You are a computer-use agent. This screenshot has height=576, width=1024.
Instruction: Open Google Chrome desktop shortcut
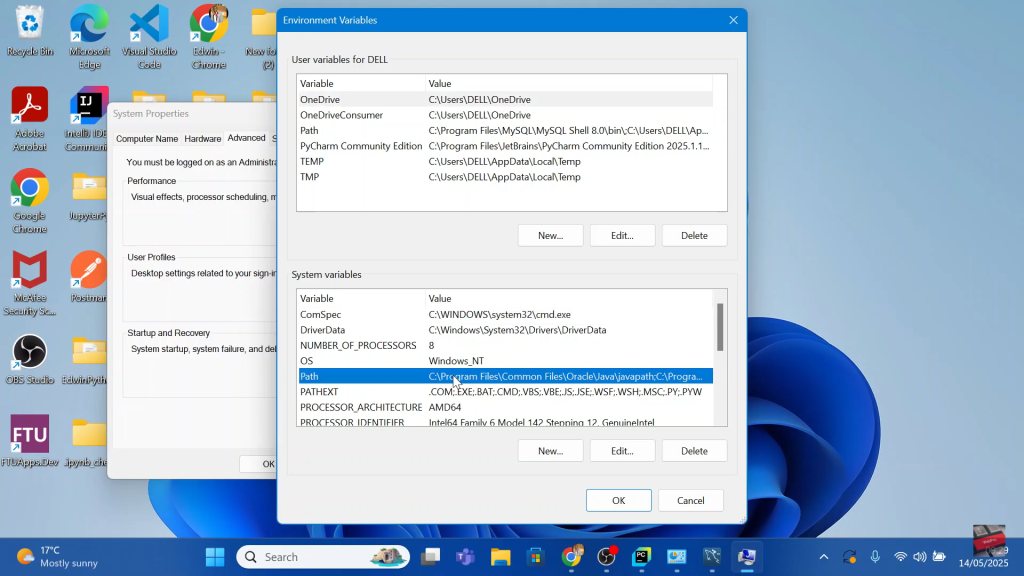[29, 201]
